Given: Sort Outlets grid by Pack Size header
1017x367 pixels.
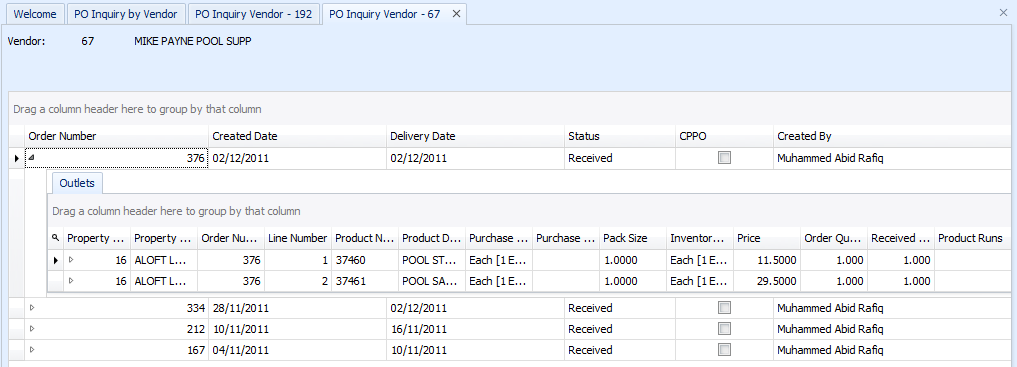Looking at the screenshot, I should click(x=633, y=238).
